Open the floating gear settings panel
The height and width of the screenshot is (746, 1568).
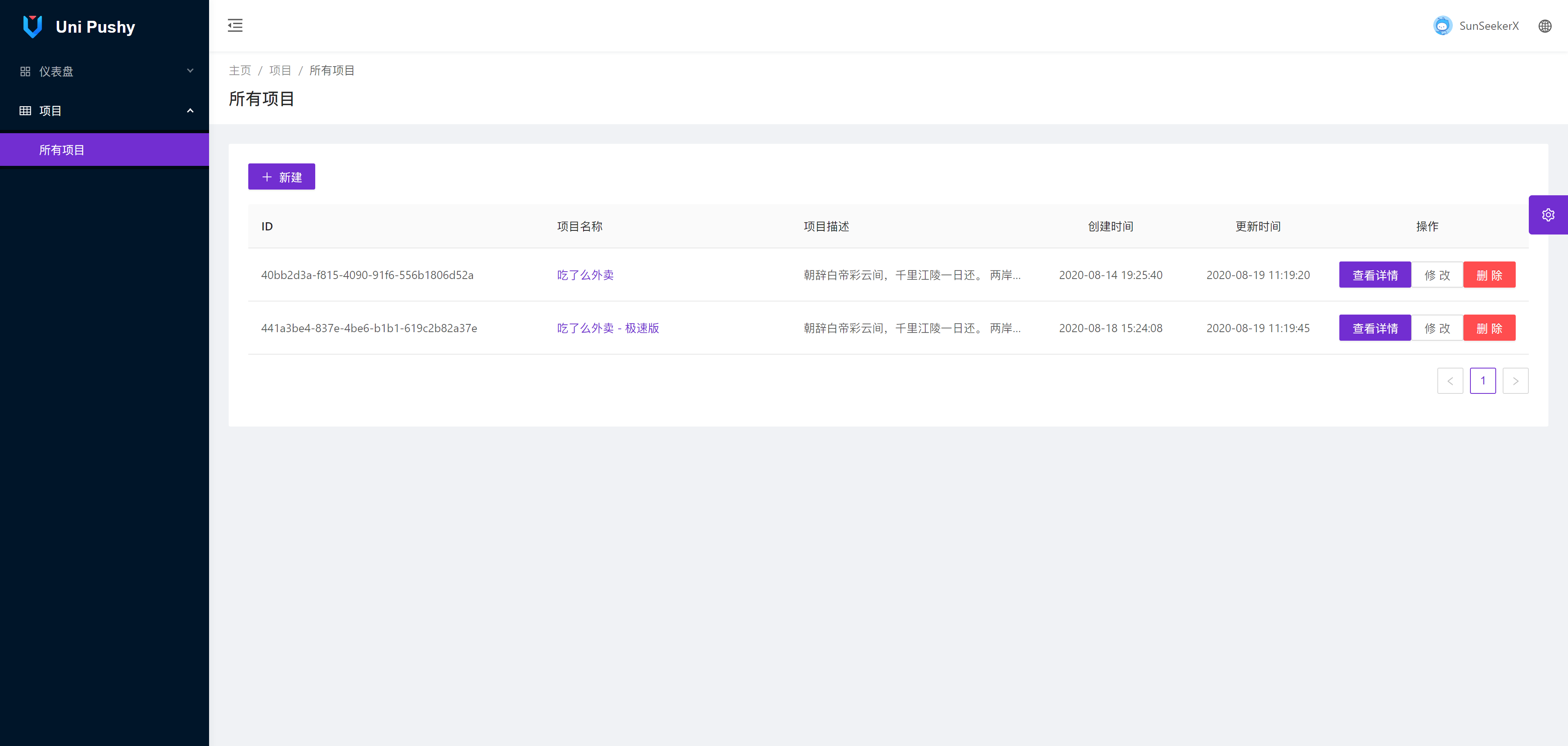(1548, 215)
